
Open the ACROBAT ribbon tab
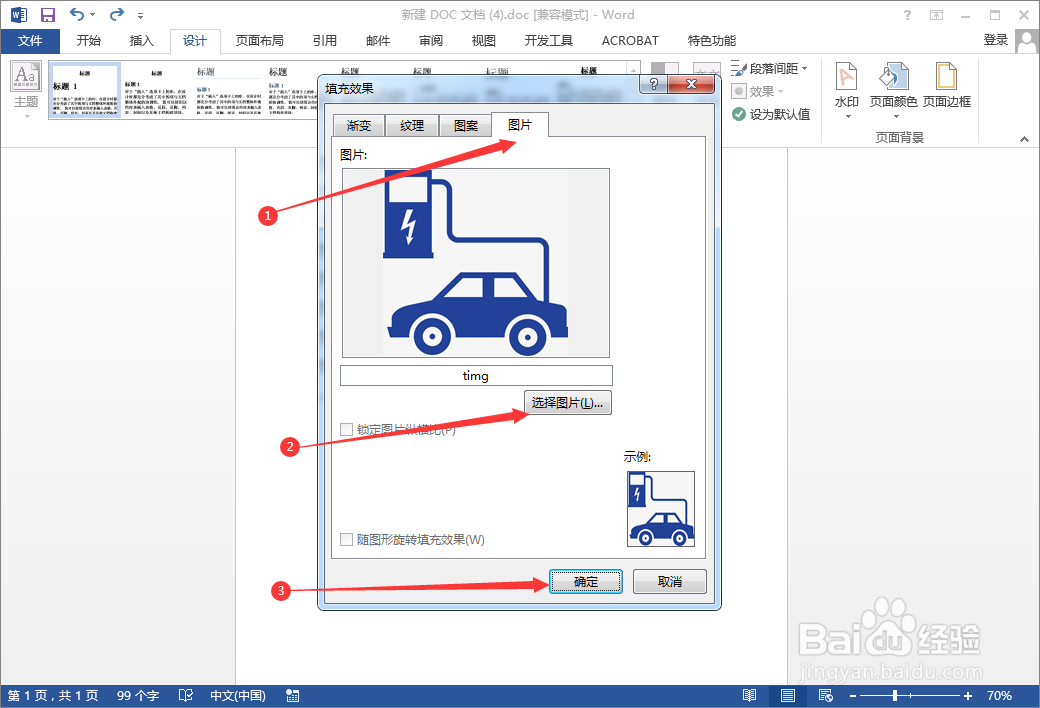tap(629, 40)
